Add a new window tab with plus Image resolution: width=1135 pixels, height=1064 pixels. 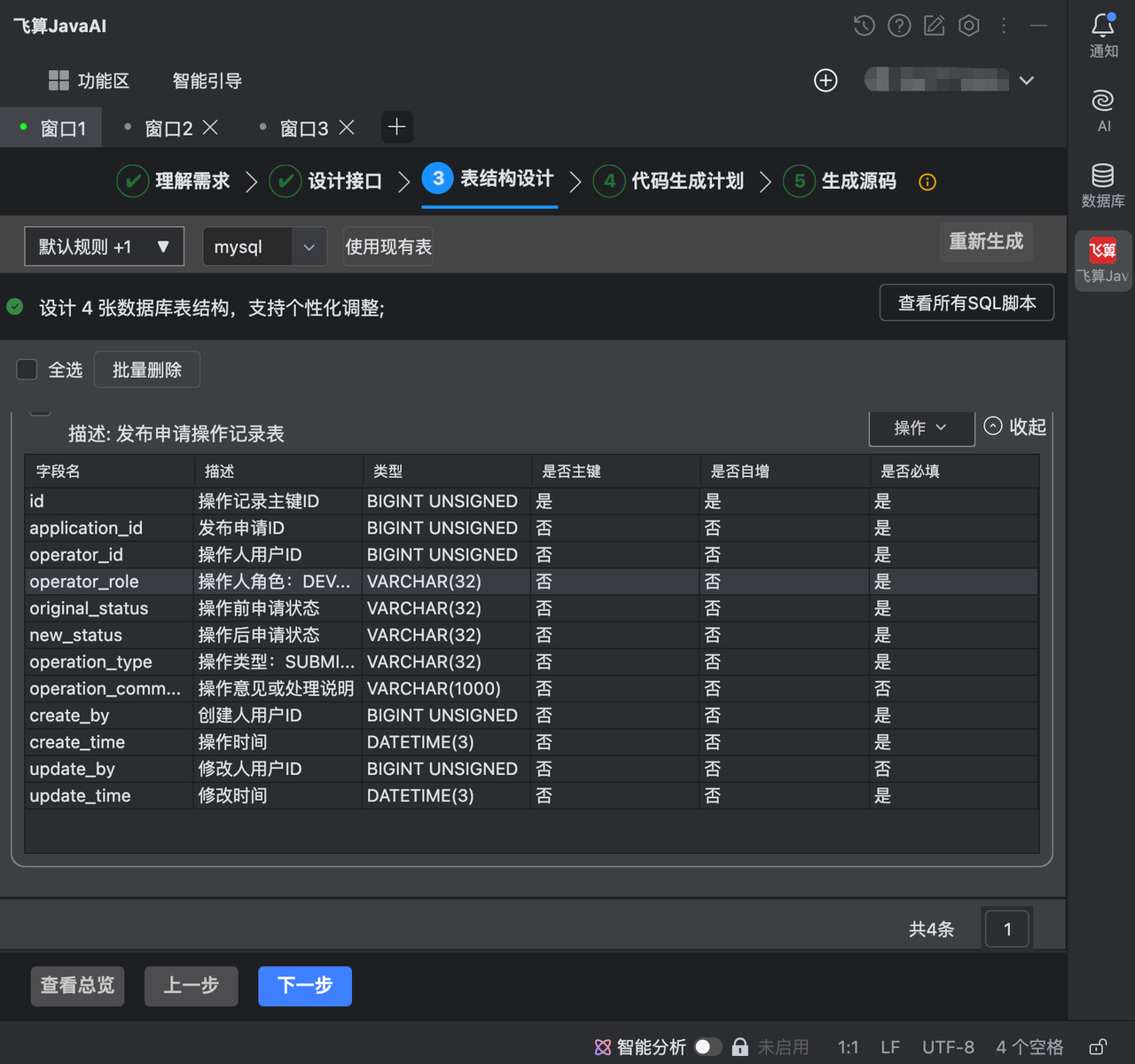pos(396,128)
